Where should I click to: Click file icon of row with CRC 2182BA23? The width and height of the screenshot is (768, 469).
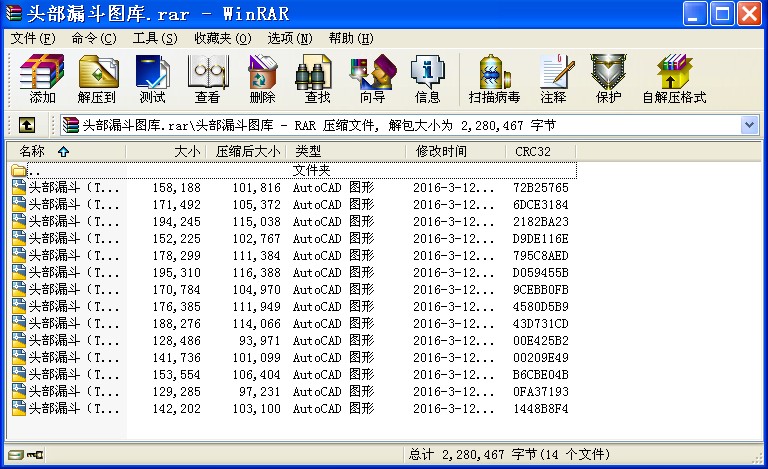coord(19,221)
